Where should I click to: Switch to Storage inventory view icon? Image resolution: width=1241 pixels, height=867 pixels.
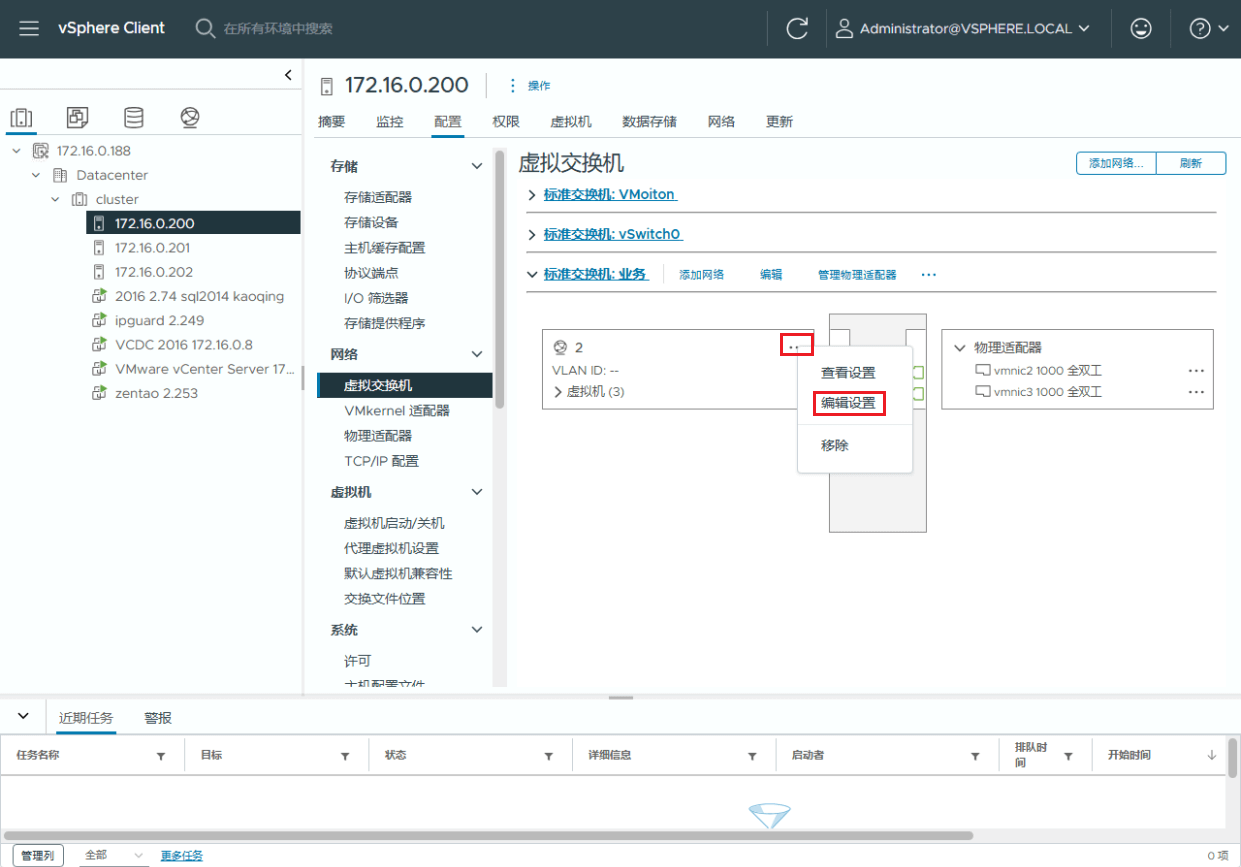coord(133,117)
